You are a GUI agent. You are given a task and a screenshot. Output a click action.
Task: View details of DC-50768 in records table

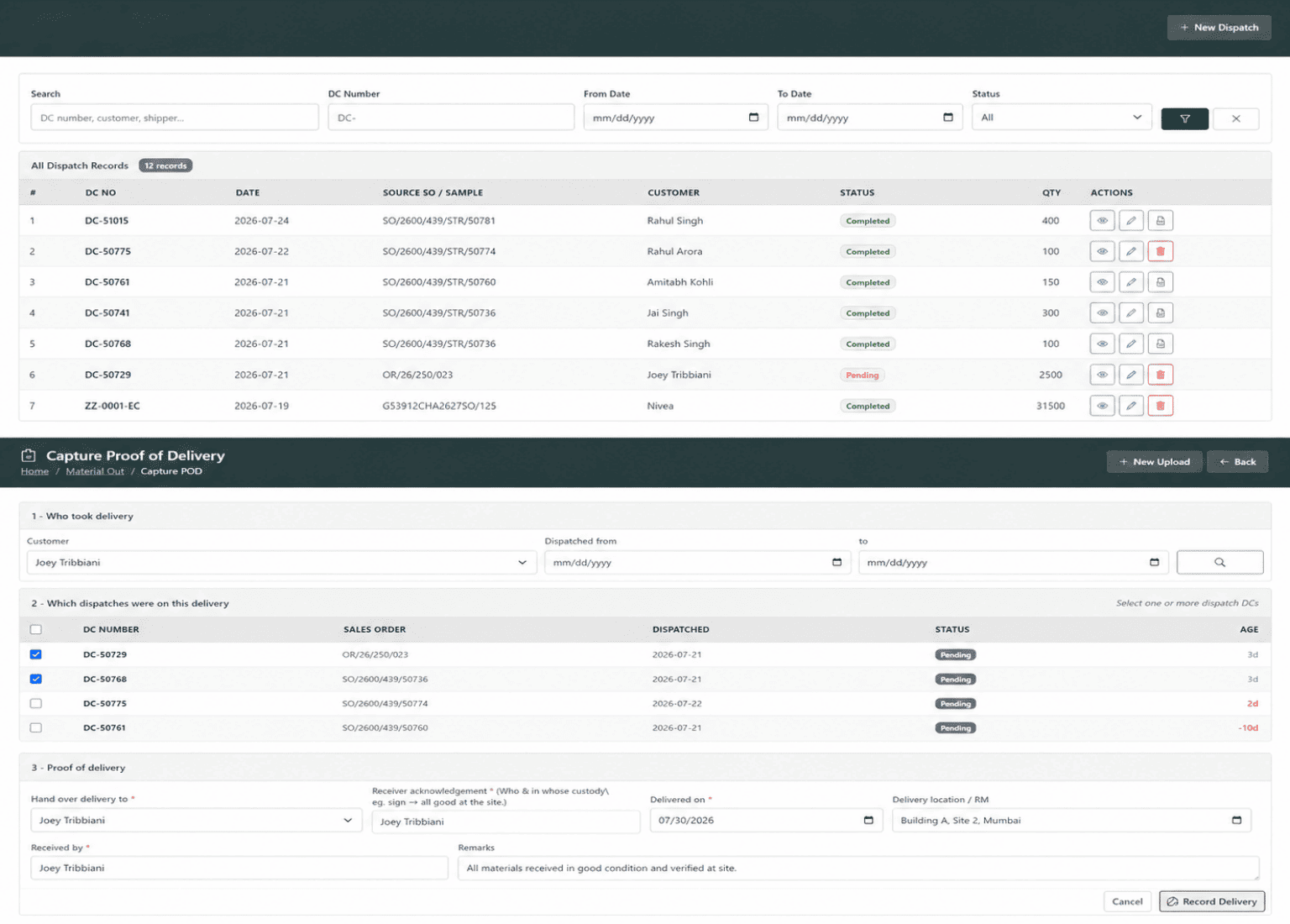1102,344
